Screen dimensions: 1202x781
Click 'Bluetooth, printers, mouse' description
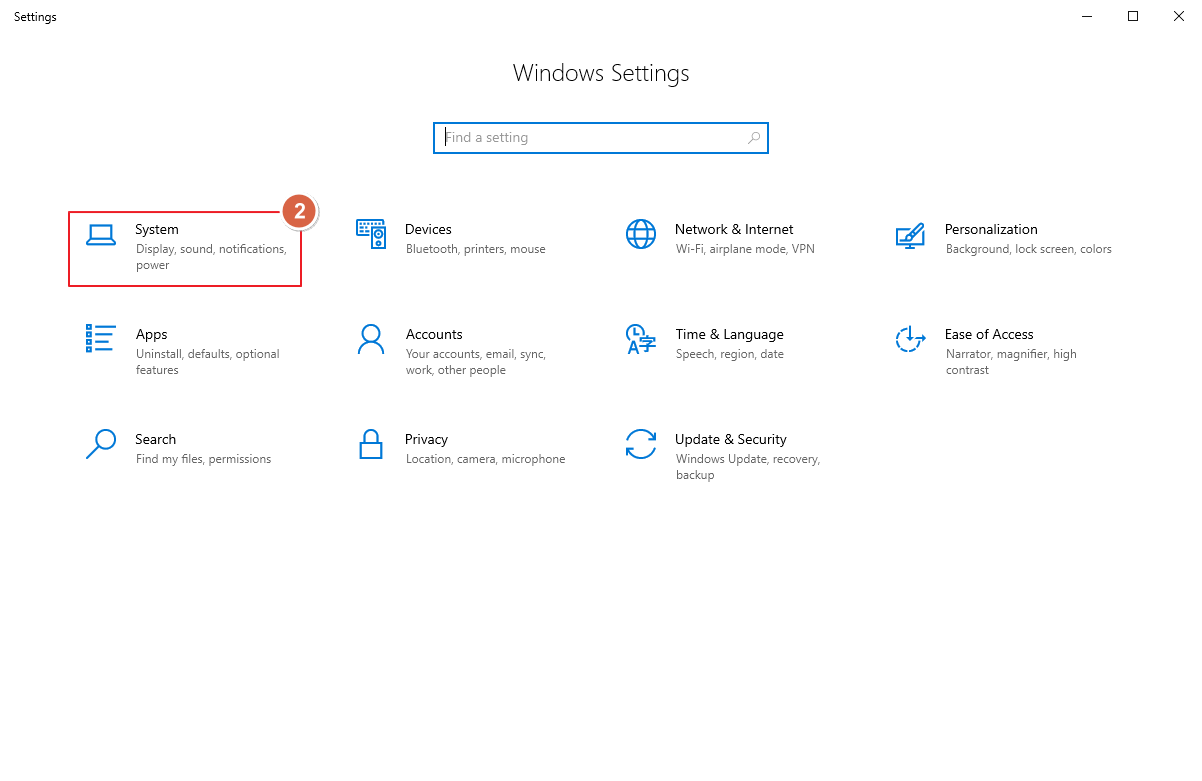476,249
